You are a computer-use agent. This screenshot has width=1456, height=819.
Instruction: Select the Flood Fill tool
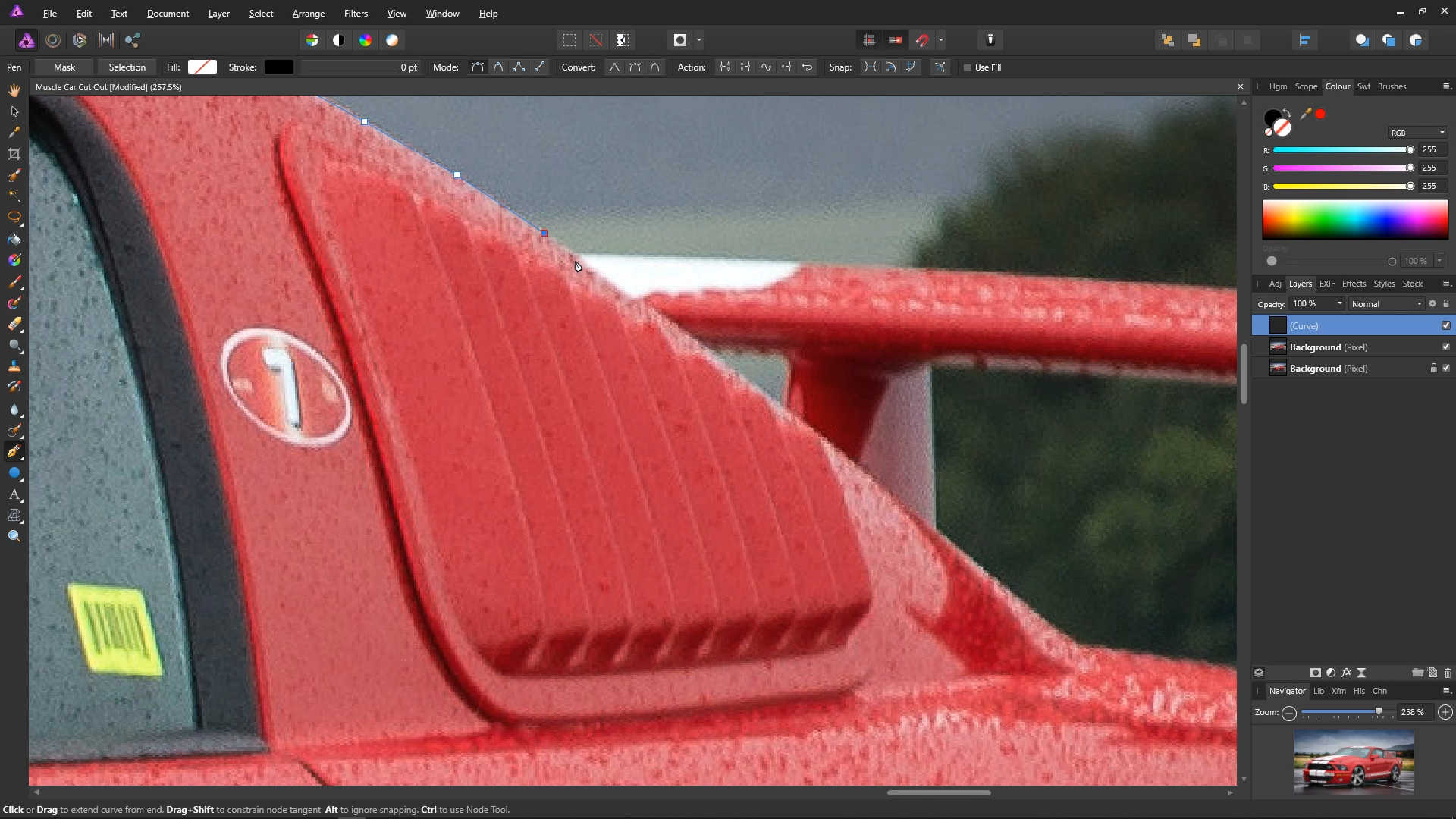coord(14,239)
